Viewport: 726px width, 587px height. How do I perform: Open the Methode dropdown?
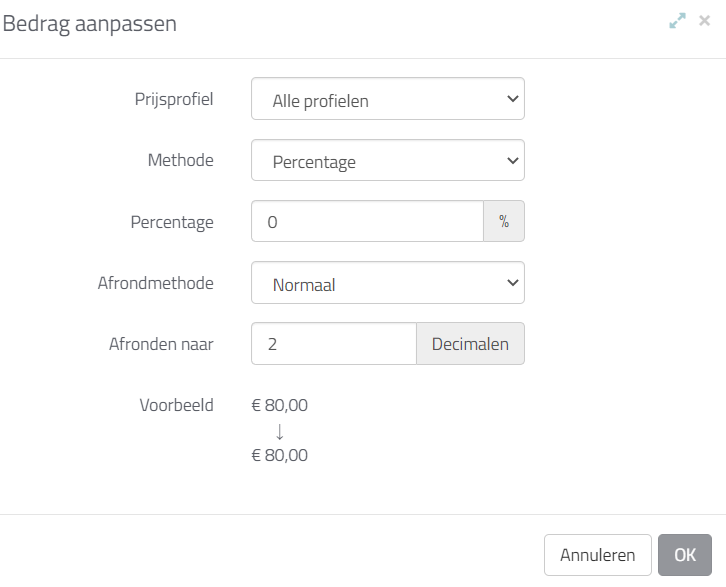(388, 160)
